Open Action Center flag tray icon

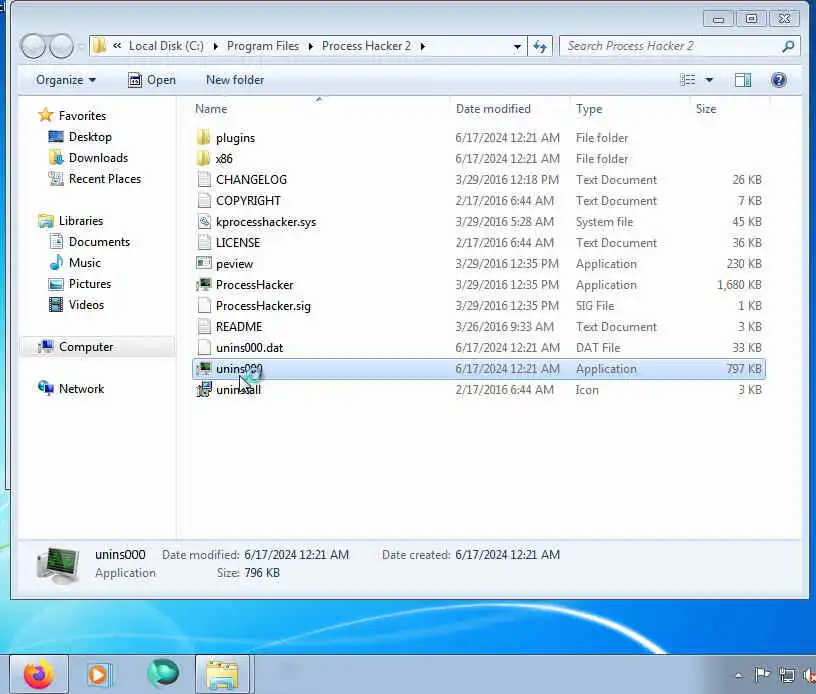click(762, 675)
